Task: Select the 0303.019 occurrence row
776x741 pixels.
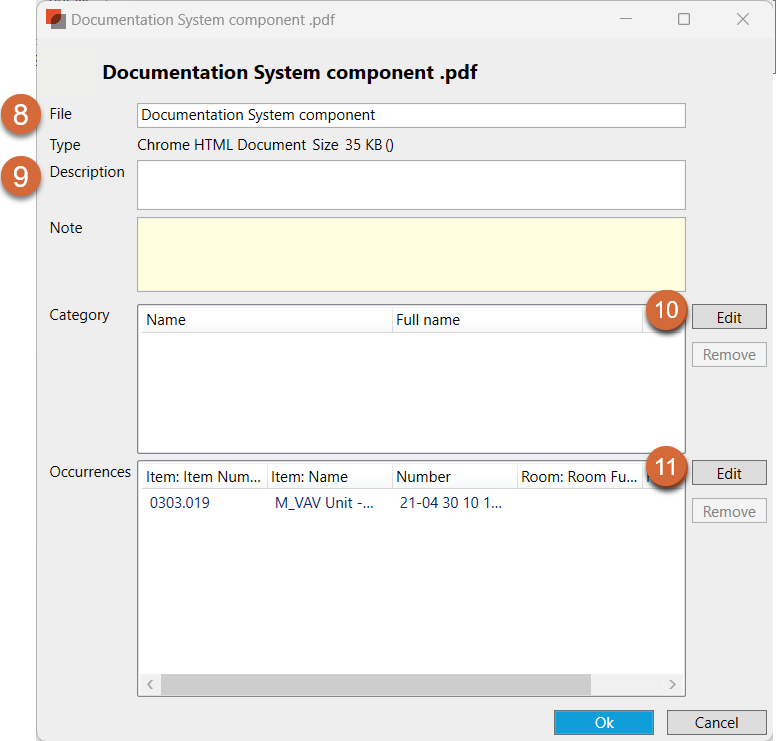Action: coord(180,503)
